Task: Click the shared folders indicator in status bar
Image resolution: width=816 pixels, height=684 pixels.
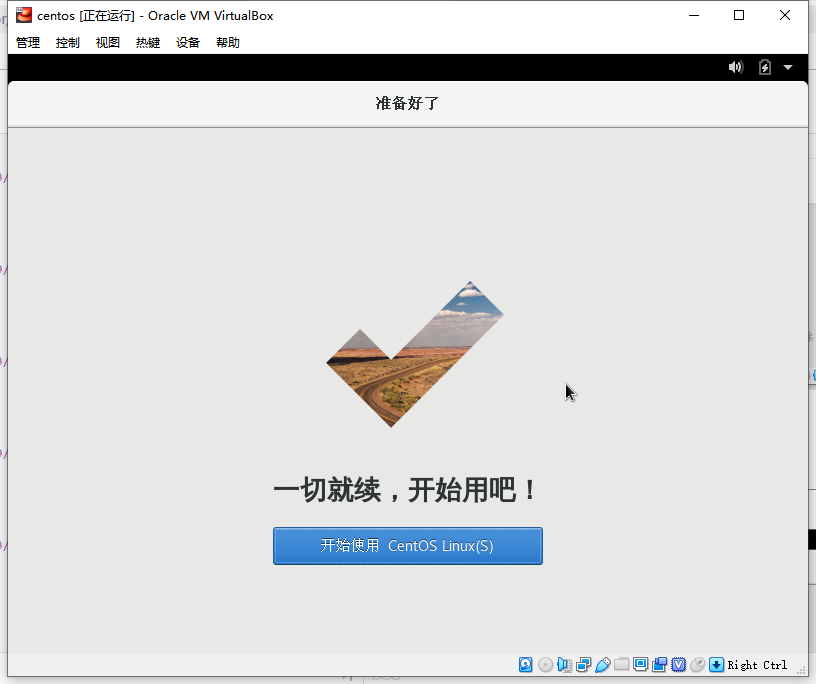Action: 621,665
